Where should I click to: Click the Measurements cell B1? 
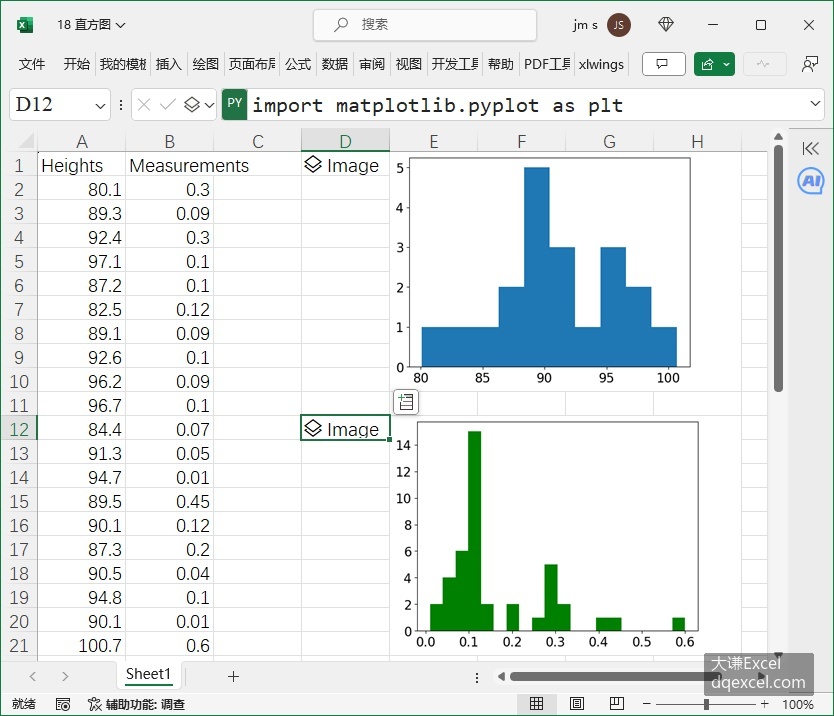click(169, 165)
